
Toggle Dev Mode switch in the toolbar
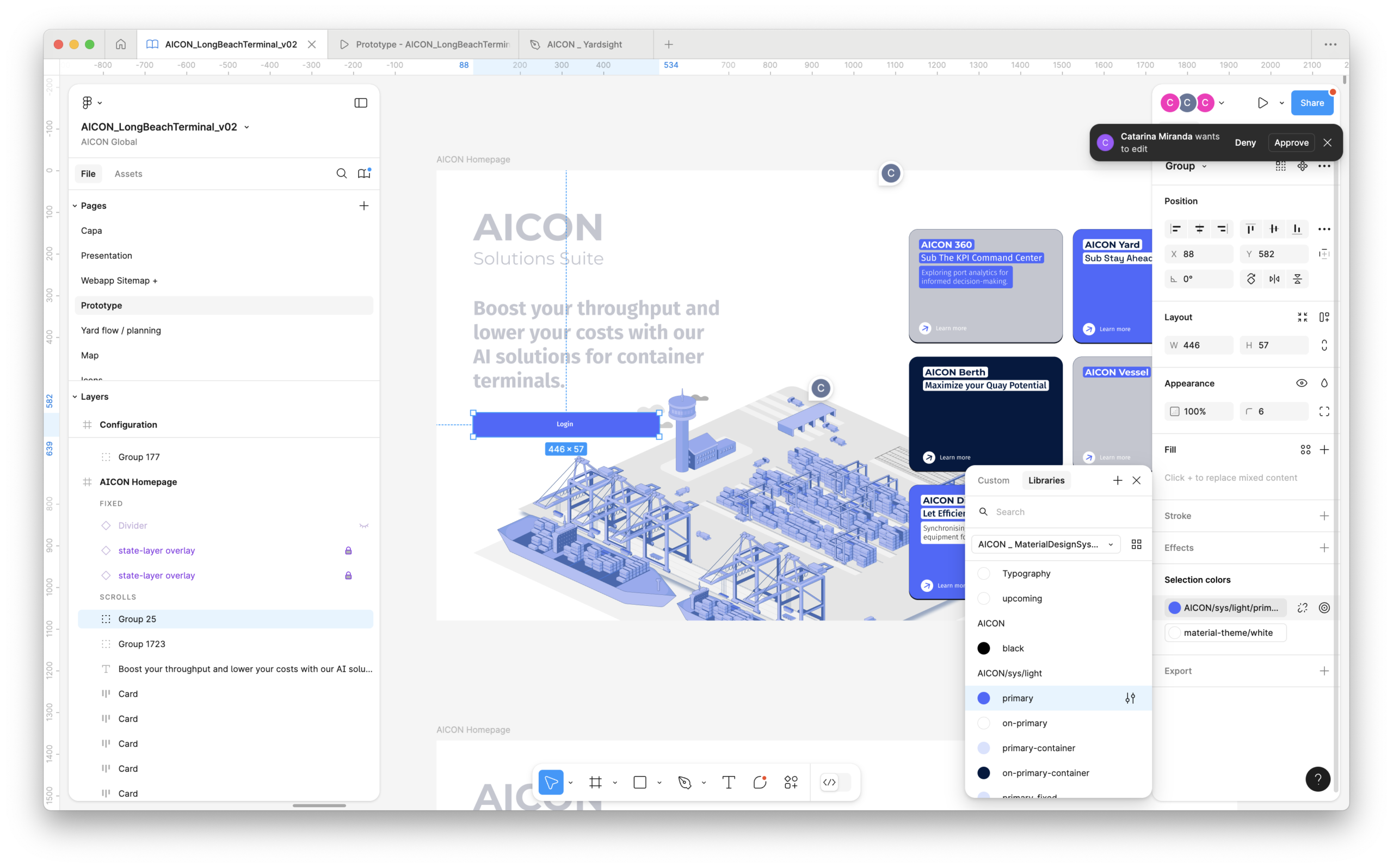click(x=834, y=782)
